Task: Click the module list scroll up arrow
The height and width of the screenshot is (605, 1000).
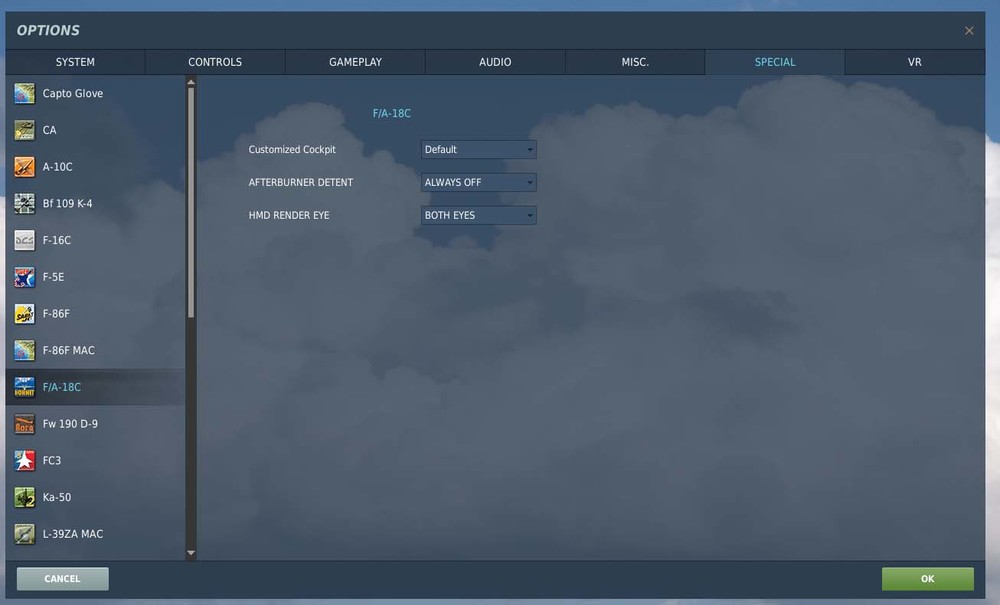Action: tap(191, 82)
